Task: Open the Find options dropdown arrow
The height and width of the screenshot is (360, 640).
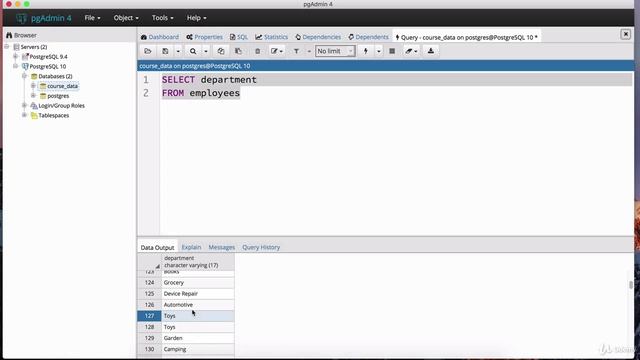Action: (x=206, y=51)
